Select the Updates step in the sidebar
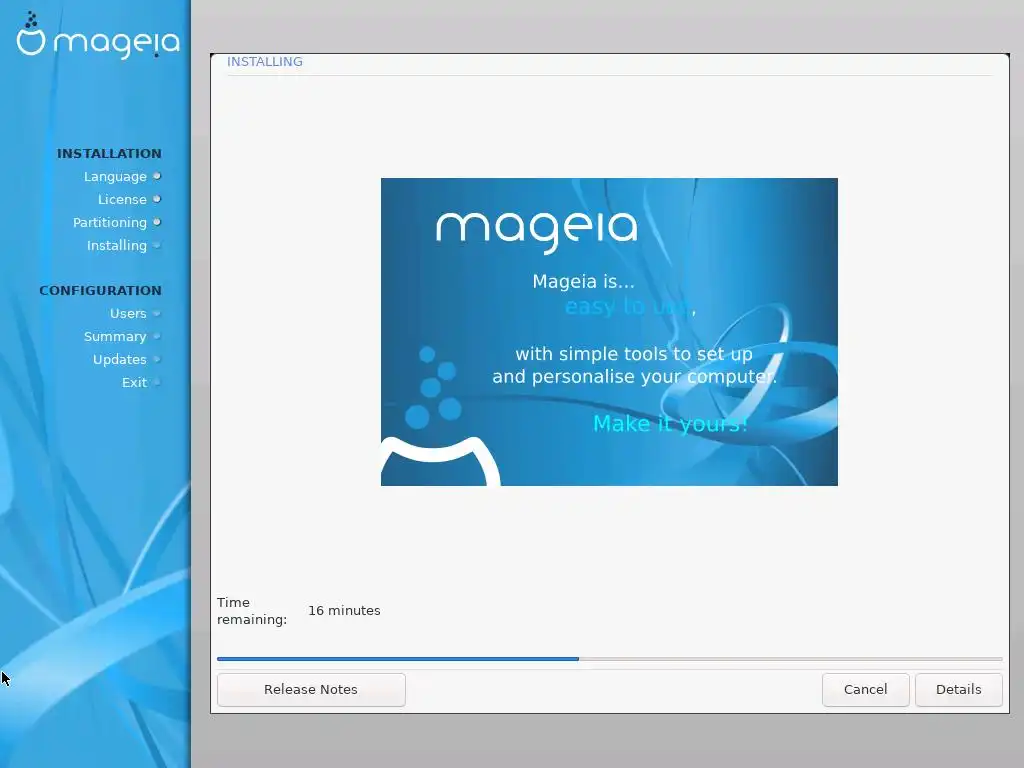The height and width of the screenshot is (768, 1024). coord(120,359)
